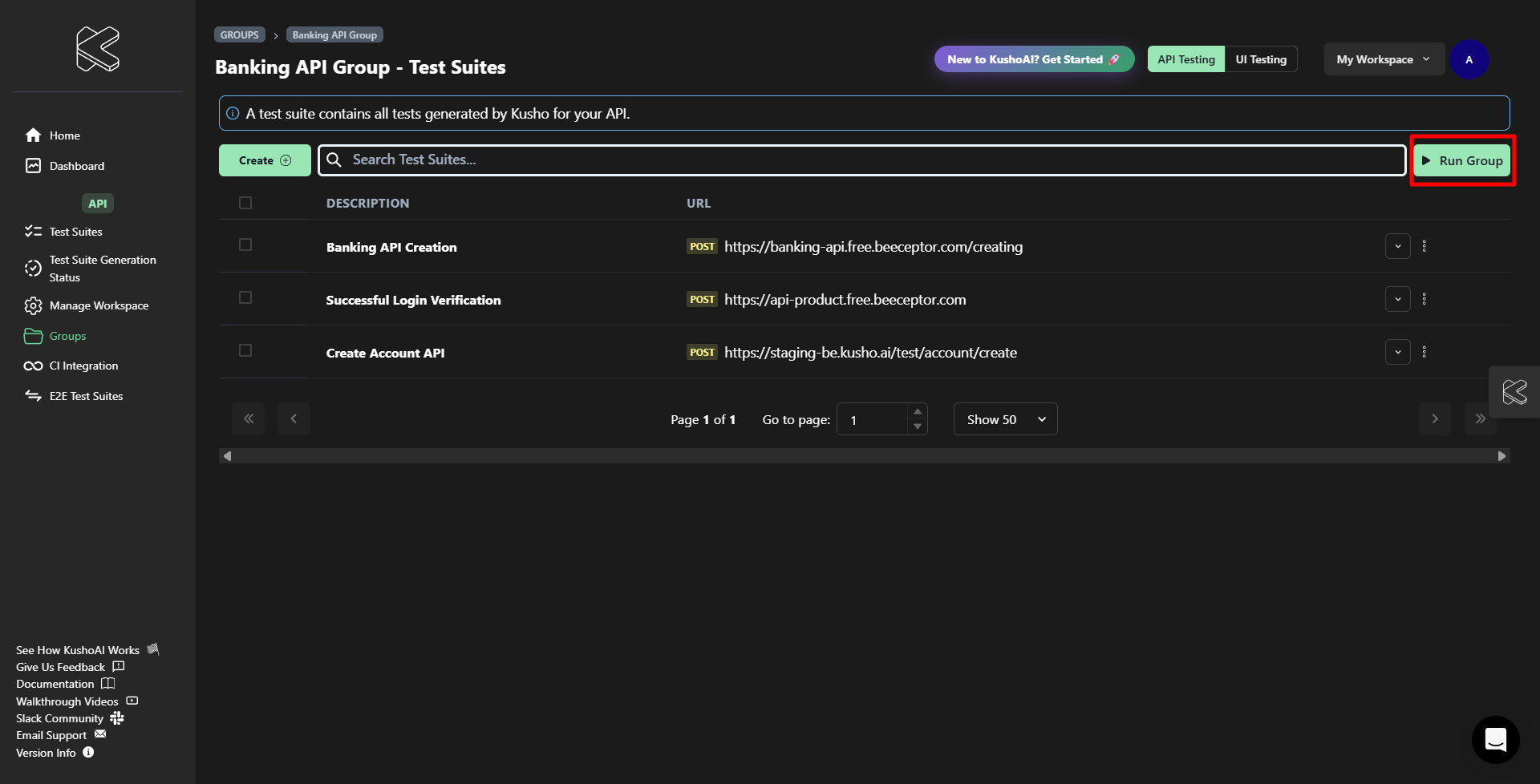Open three-dot menu for Create Account API
This screenshot has height=784, width=1540.
pos(1424,352)
